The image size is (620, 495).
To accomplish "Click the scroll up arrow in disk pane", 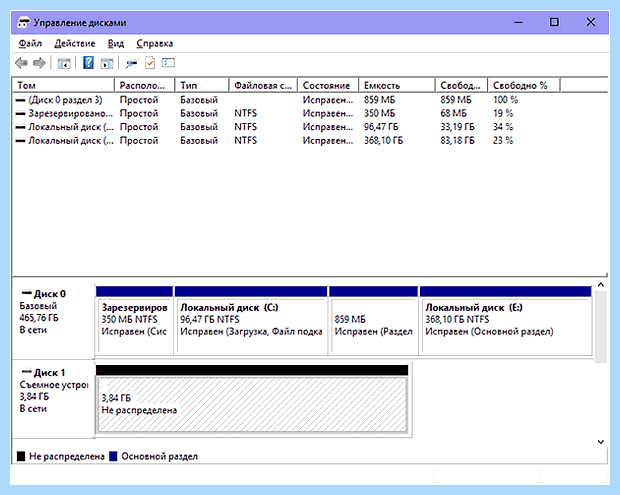I will (x=601, y=285).
